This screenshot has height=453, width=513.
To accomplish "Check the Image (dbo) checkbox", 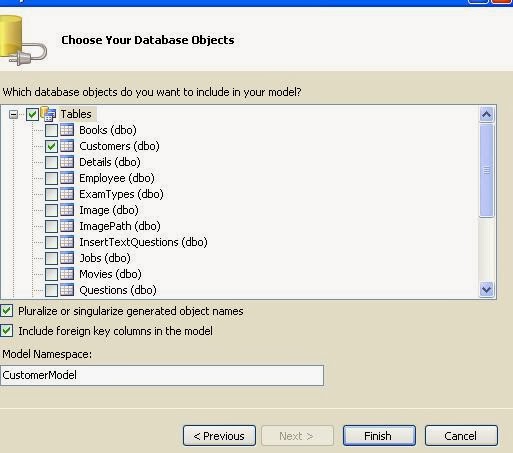I will point(51,210).
